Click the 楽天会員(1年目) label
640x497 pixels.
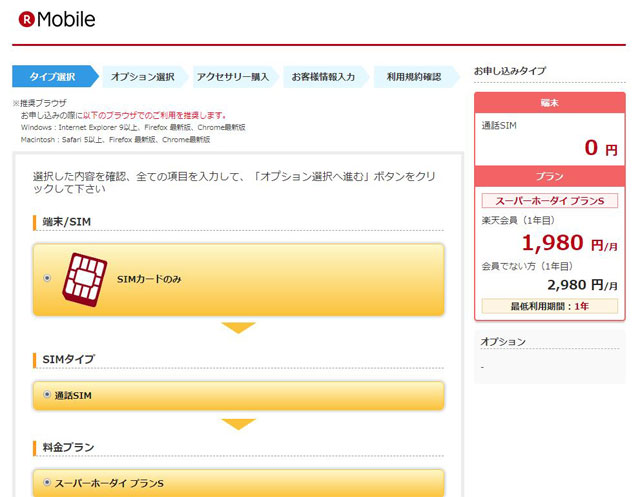click(518, 221)
